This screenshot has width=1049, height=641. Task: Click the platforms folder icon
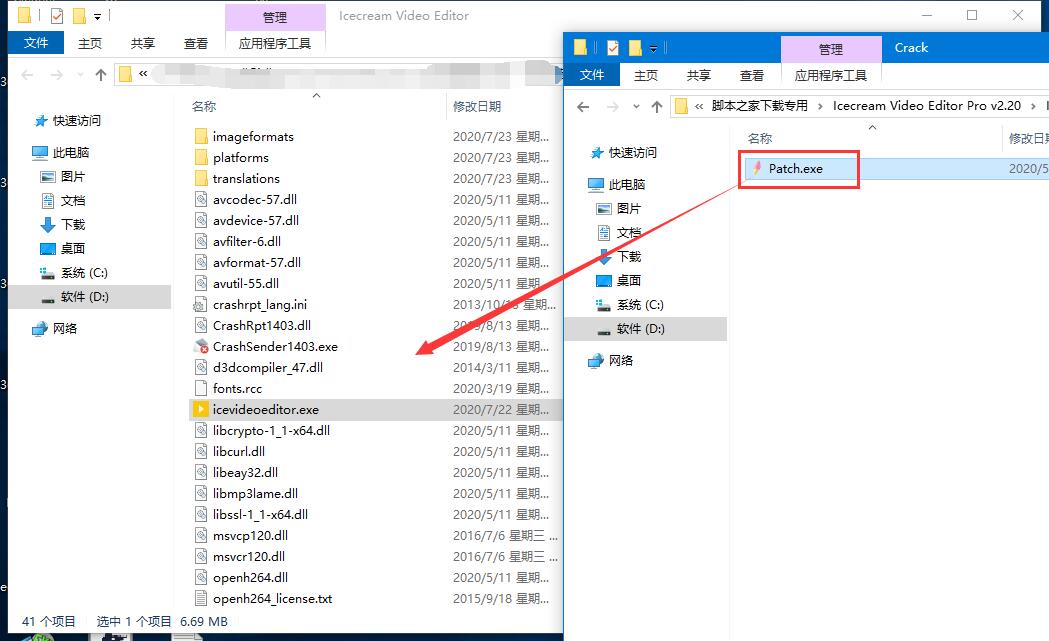201,157
